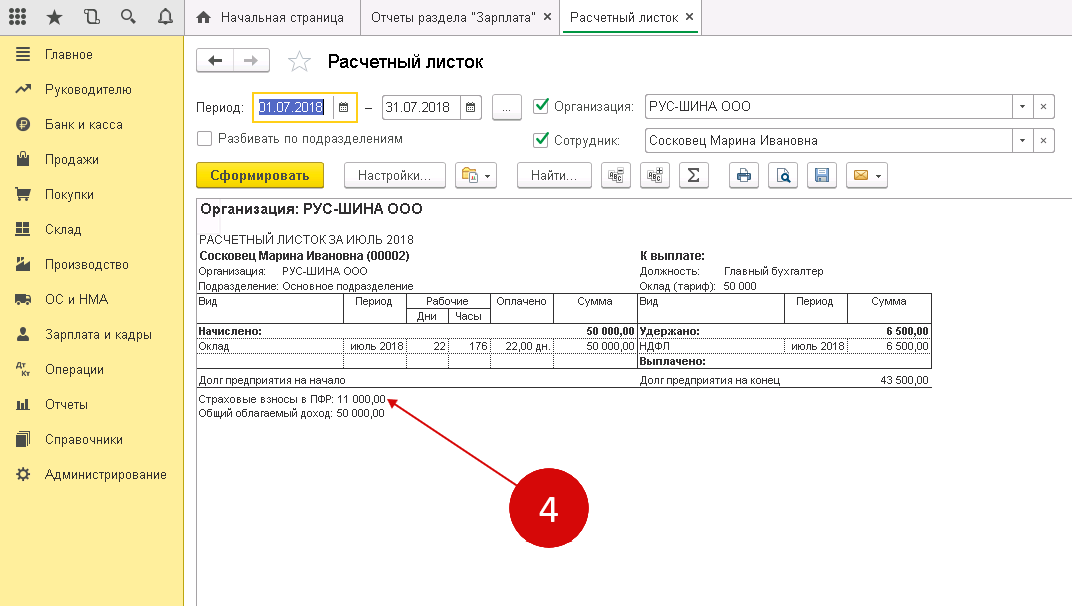
Task: Click the period end date field
Action: coord(420,107)
